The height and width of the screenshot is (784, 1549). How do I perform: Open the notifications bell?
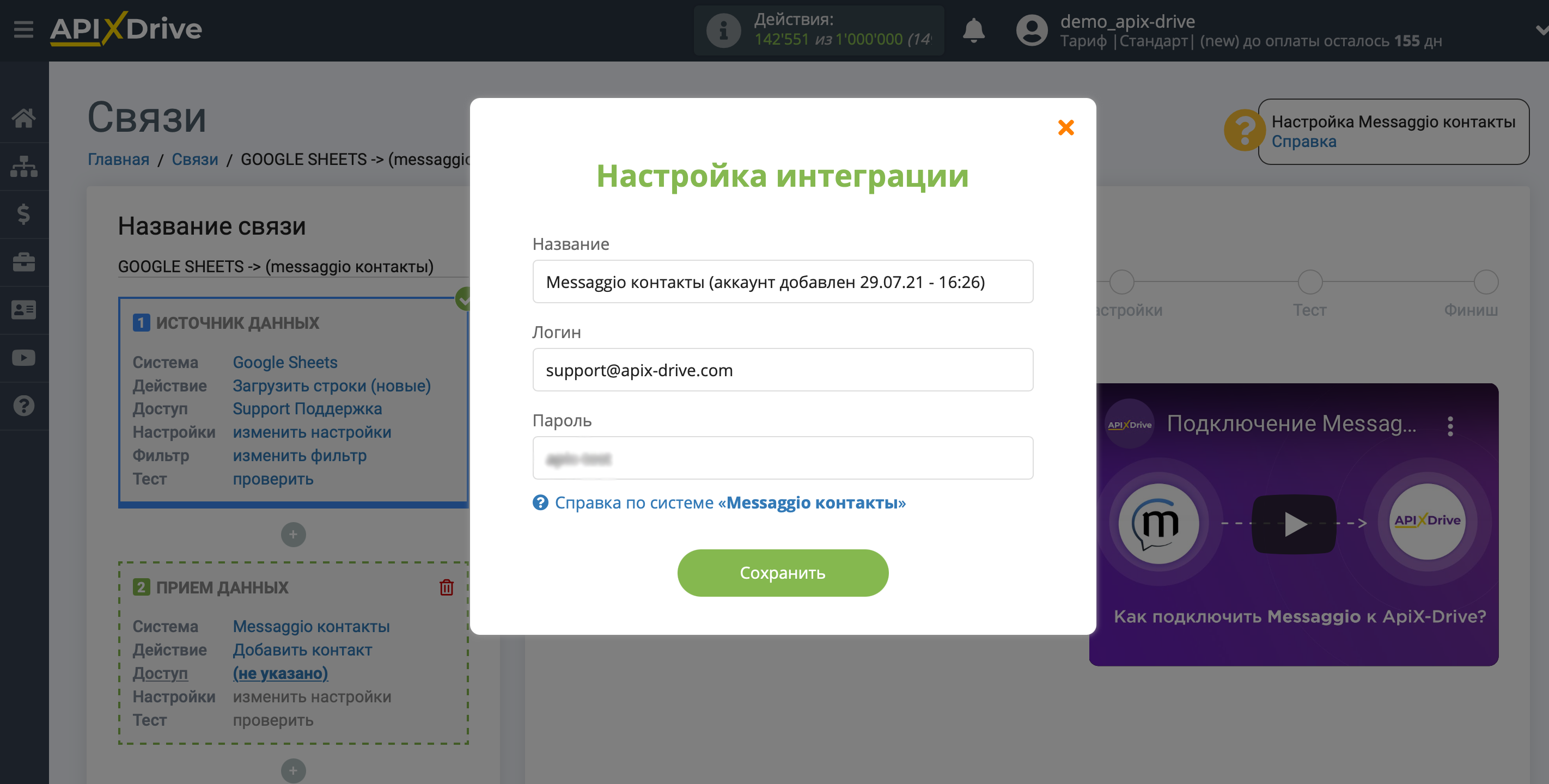click(973, 30)
